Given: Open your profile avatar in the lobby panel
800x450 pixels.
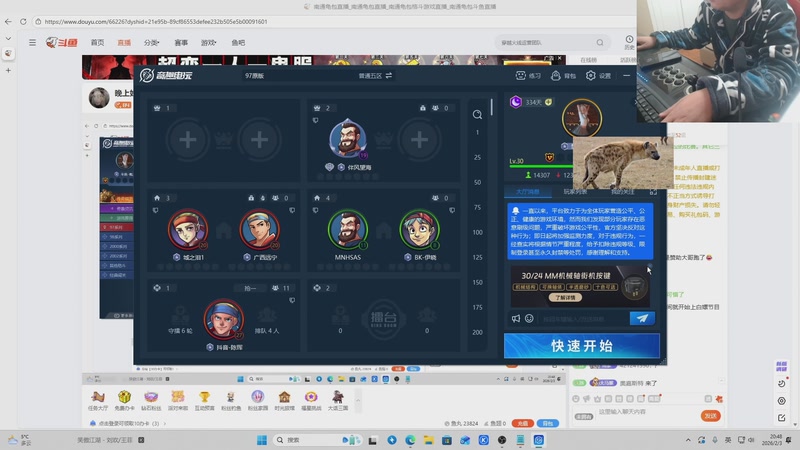Looking at the screenshot, I should (x=582, y=118).
